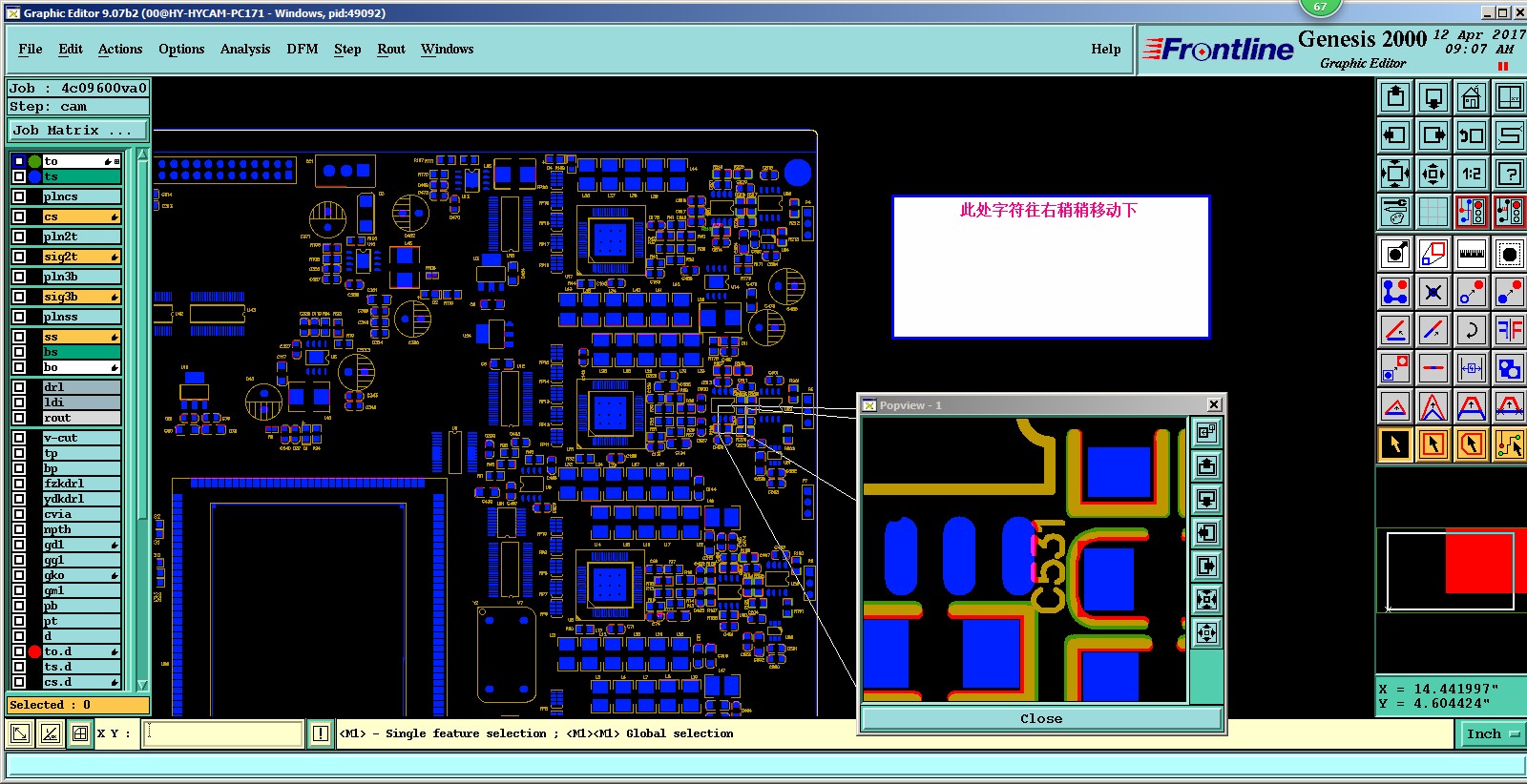Select layer fzkdrl in layer list
The height and width of the screenshot is (784, 1527).
(82, 484)
